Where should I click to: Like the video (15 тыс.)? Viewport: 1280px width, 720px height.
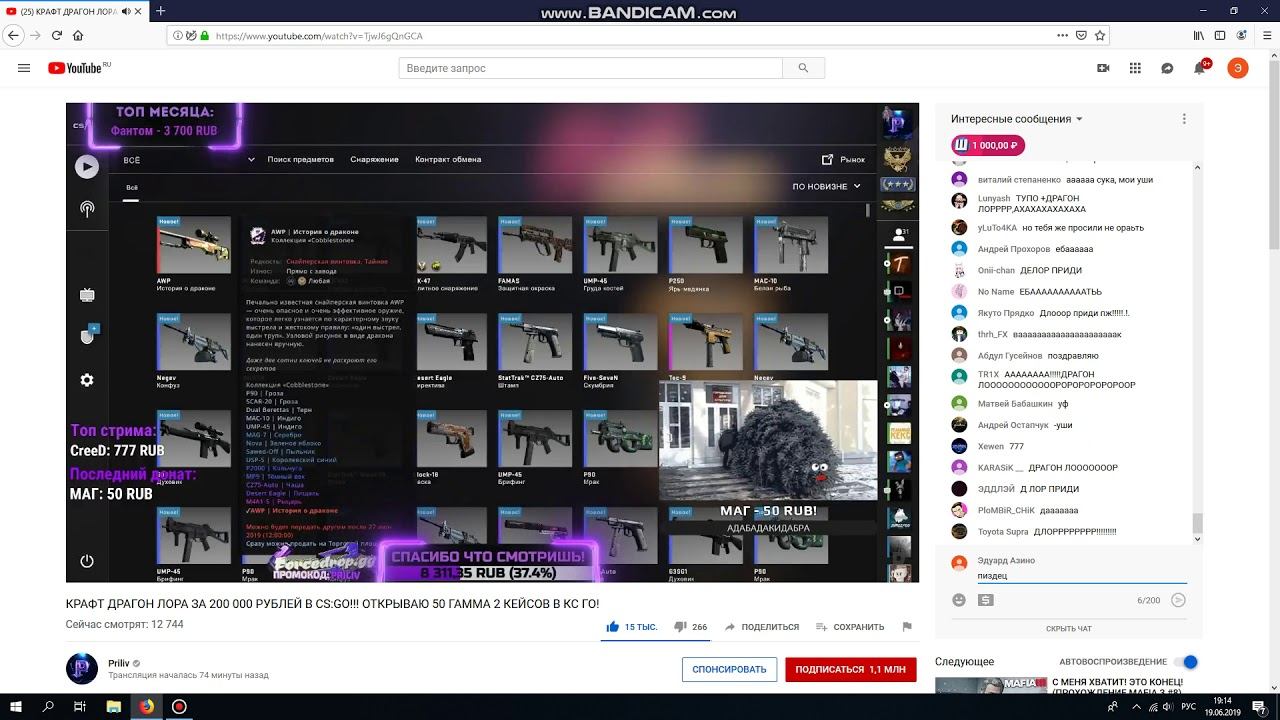pos(631,627)
